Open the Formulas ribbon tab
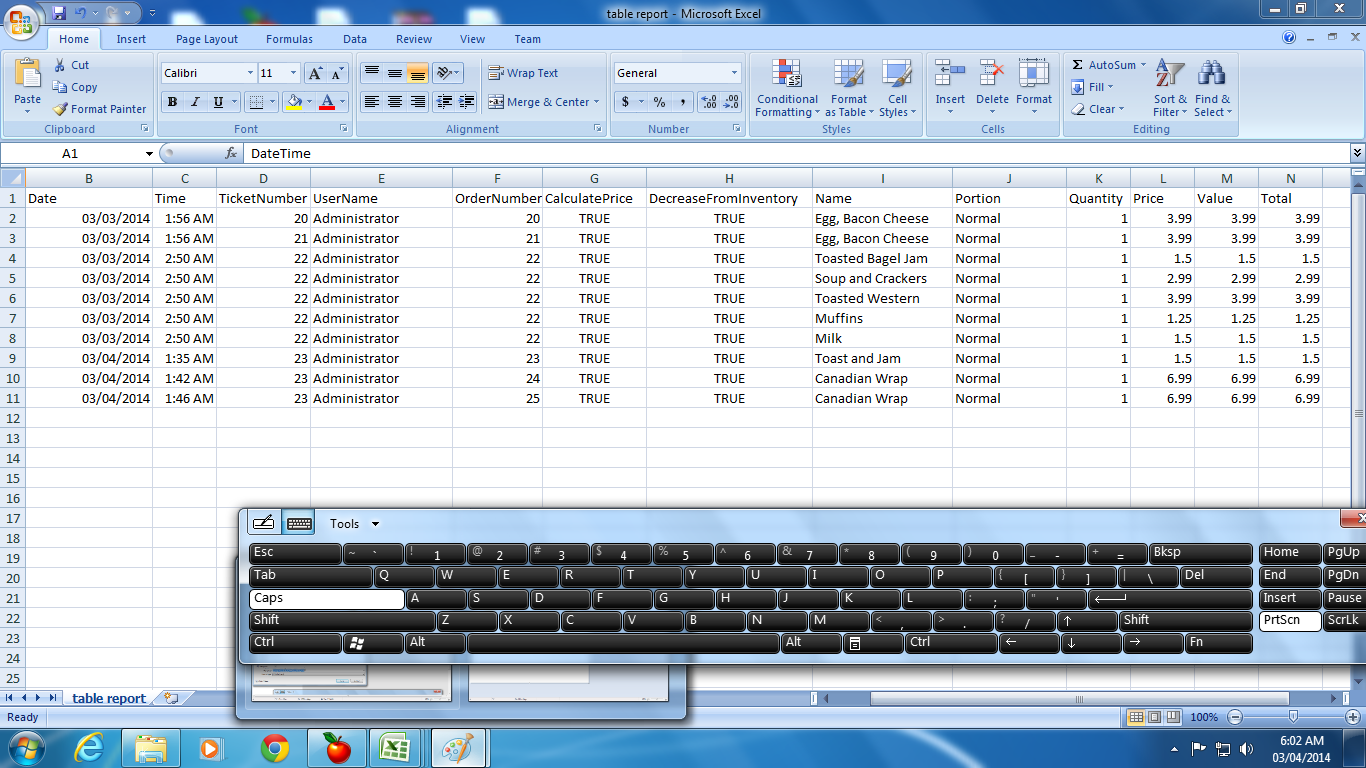This screenshot has width=1366, height=768. tap(289, 39)
